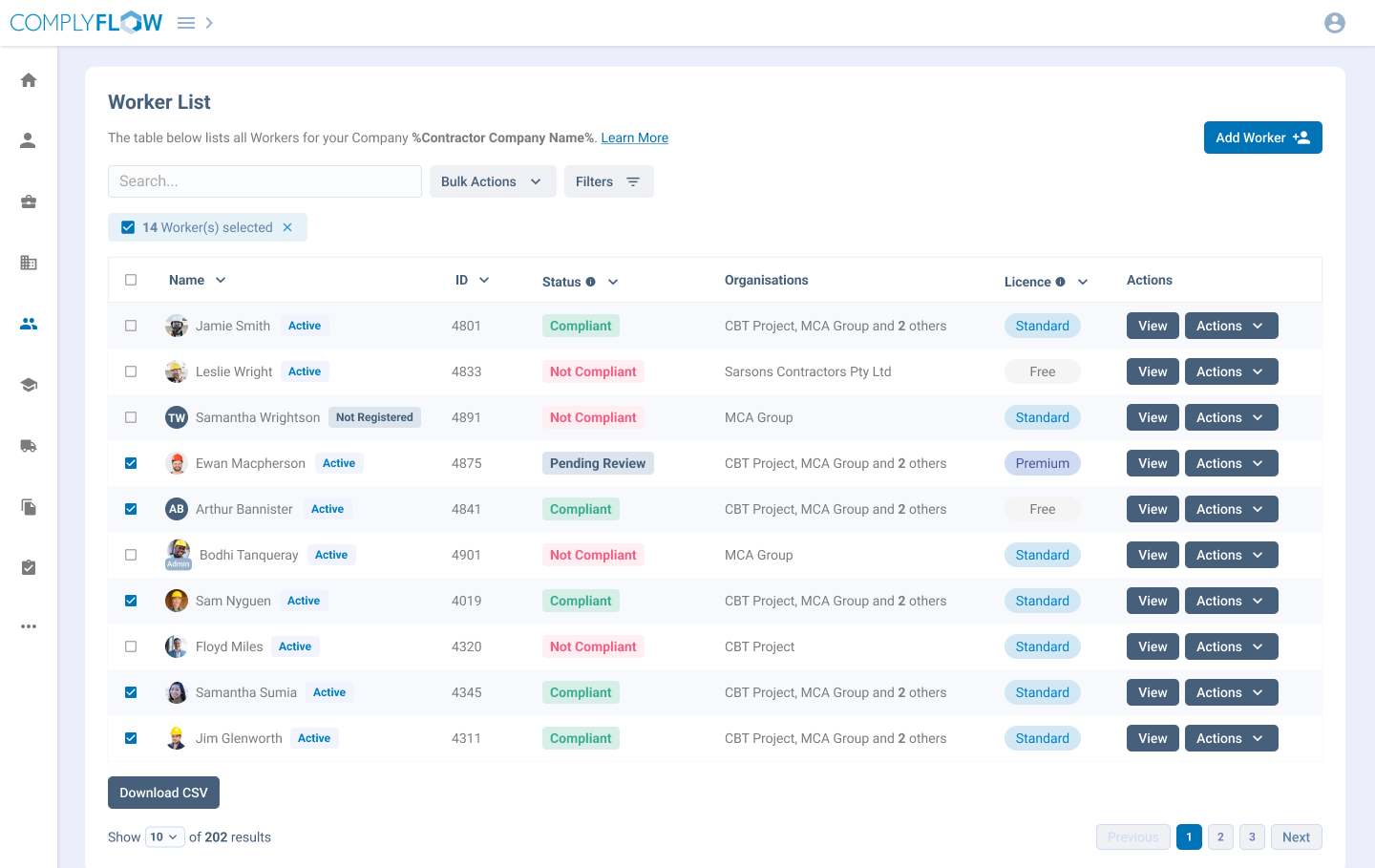Go to results page 3
Image resolution: width=1375 pixels, height=868 pixels.
click(1252, 836)
